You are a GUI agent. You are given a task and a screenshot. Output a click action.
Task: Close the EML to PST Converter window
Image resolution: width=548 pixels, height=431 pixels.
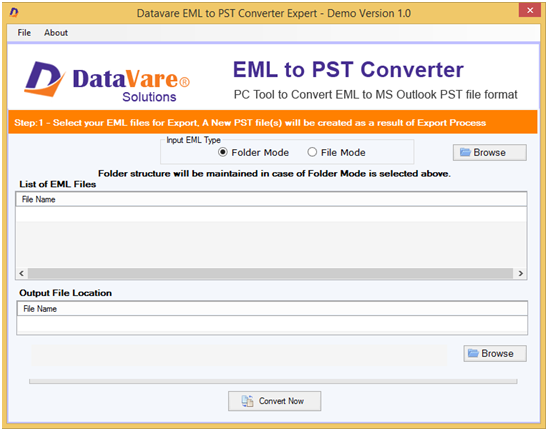coord(530,10)
